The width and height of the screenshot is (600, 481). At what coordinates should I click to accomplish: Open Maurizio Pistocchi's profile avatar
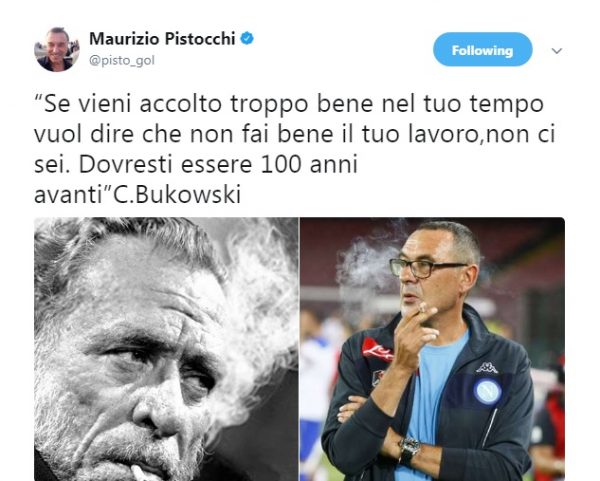click(x=57, y=49)
